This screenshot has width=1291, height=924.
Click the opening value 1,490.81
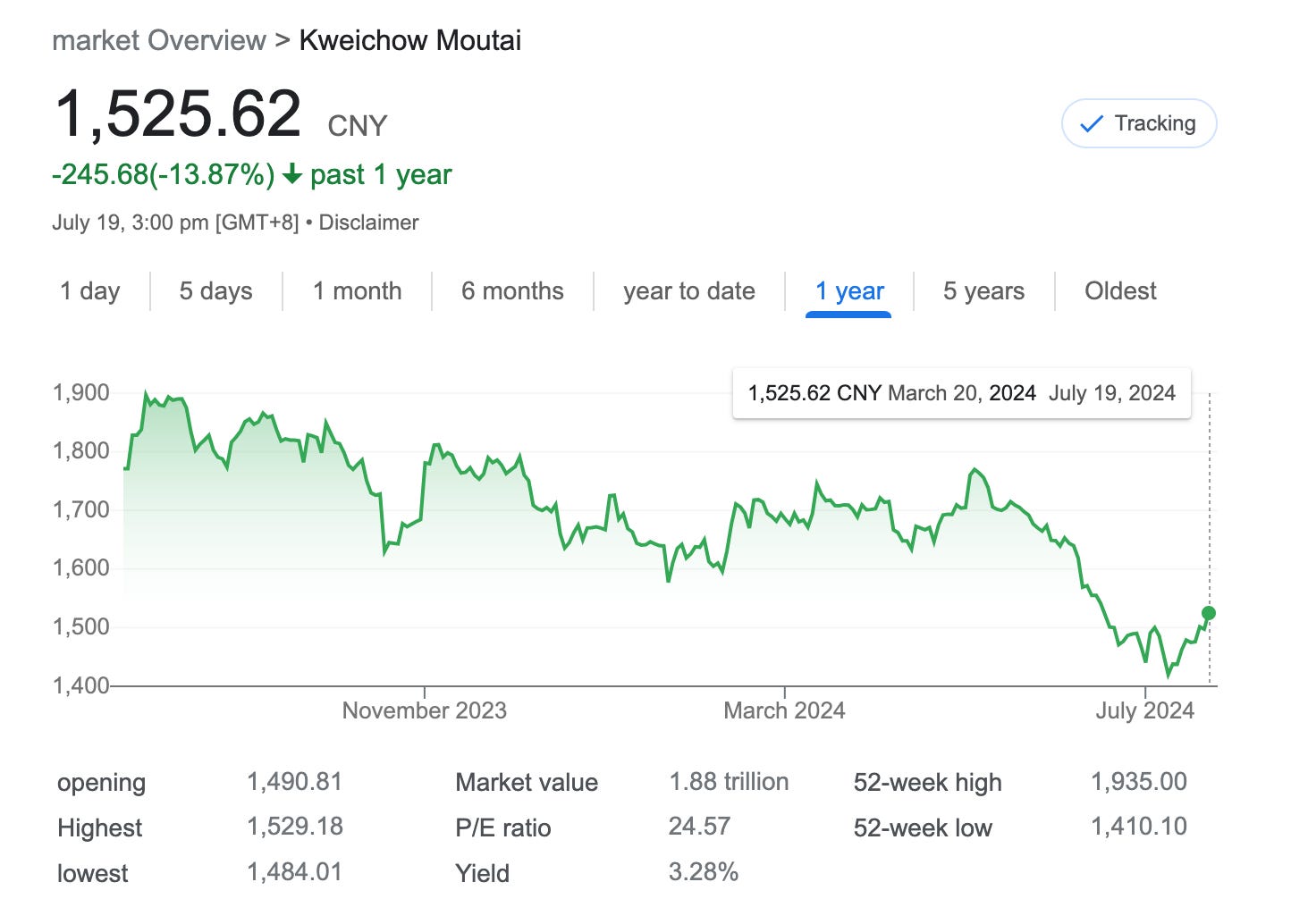click(x=295, y=782)
